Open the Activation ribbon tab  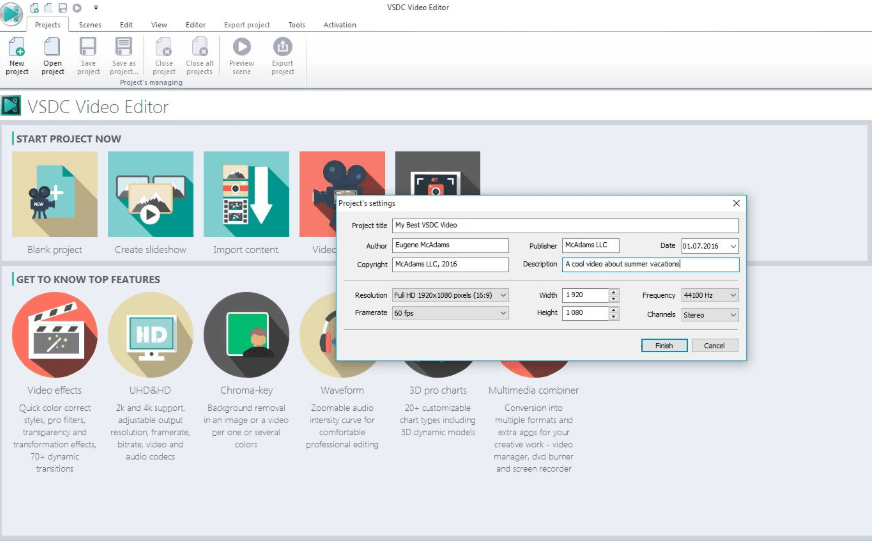(340, 24)
